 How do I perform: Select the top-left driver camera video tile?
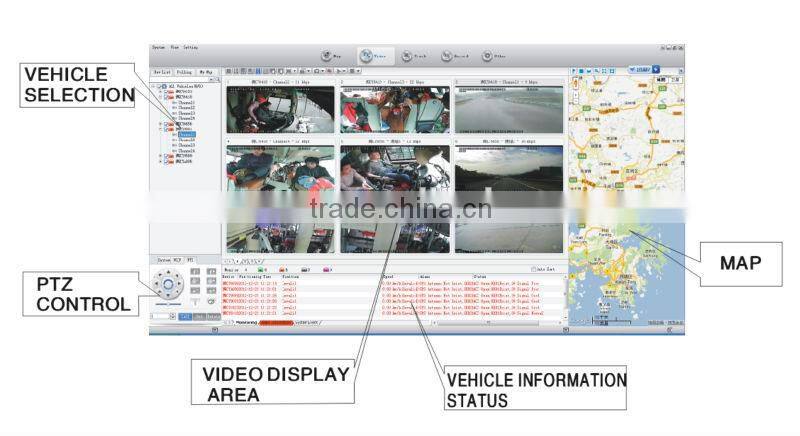pos(265,109)
